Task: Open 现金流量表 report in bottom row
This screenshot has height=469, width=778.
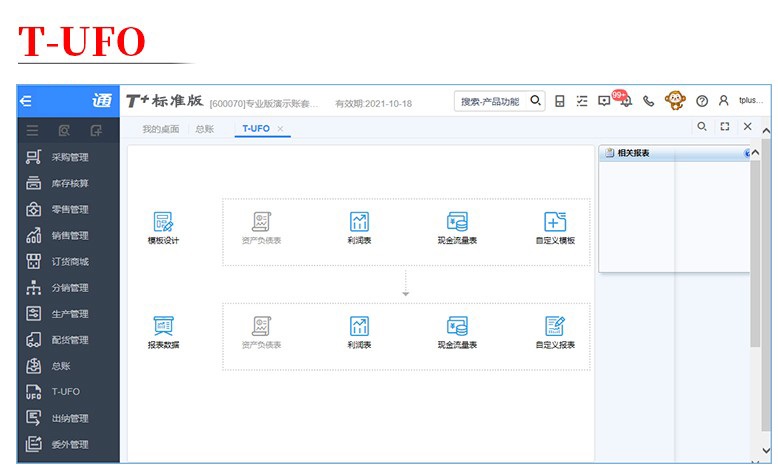Action: coord(457,332)
